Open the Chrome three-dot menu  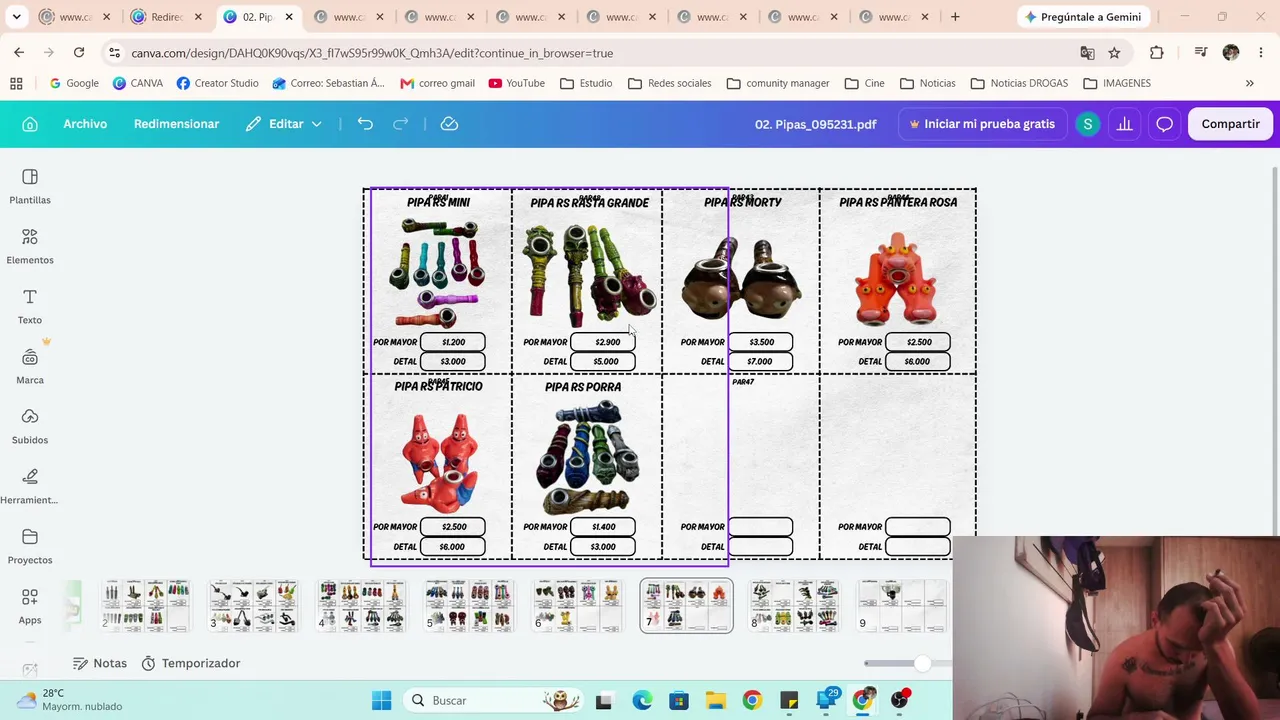pyautogui.click(x=1259, y=53)
